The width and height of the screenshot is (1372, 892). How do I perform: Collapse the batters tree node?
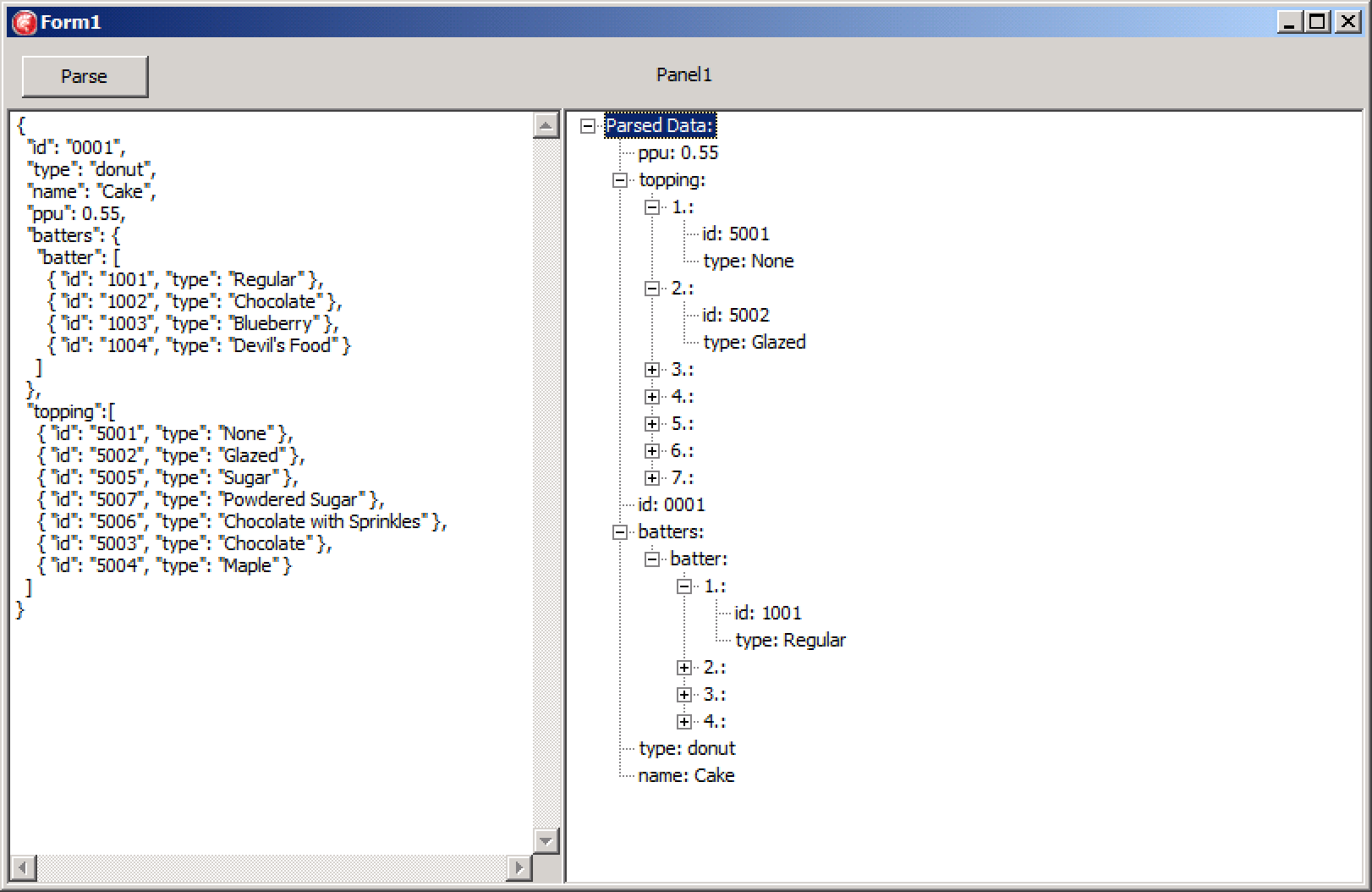(x=620, y=532)
